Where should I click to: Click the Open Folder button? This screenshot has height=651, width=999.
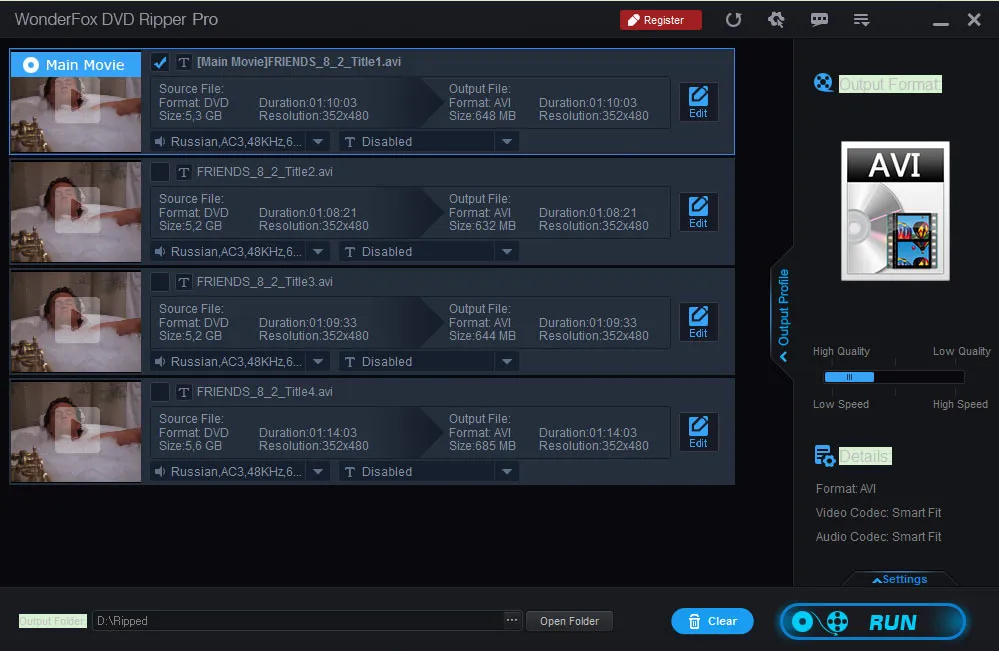click(x=569, y=621)
